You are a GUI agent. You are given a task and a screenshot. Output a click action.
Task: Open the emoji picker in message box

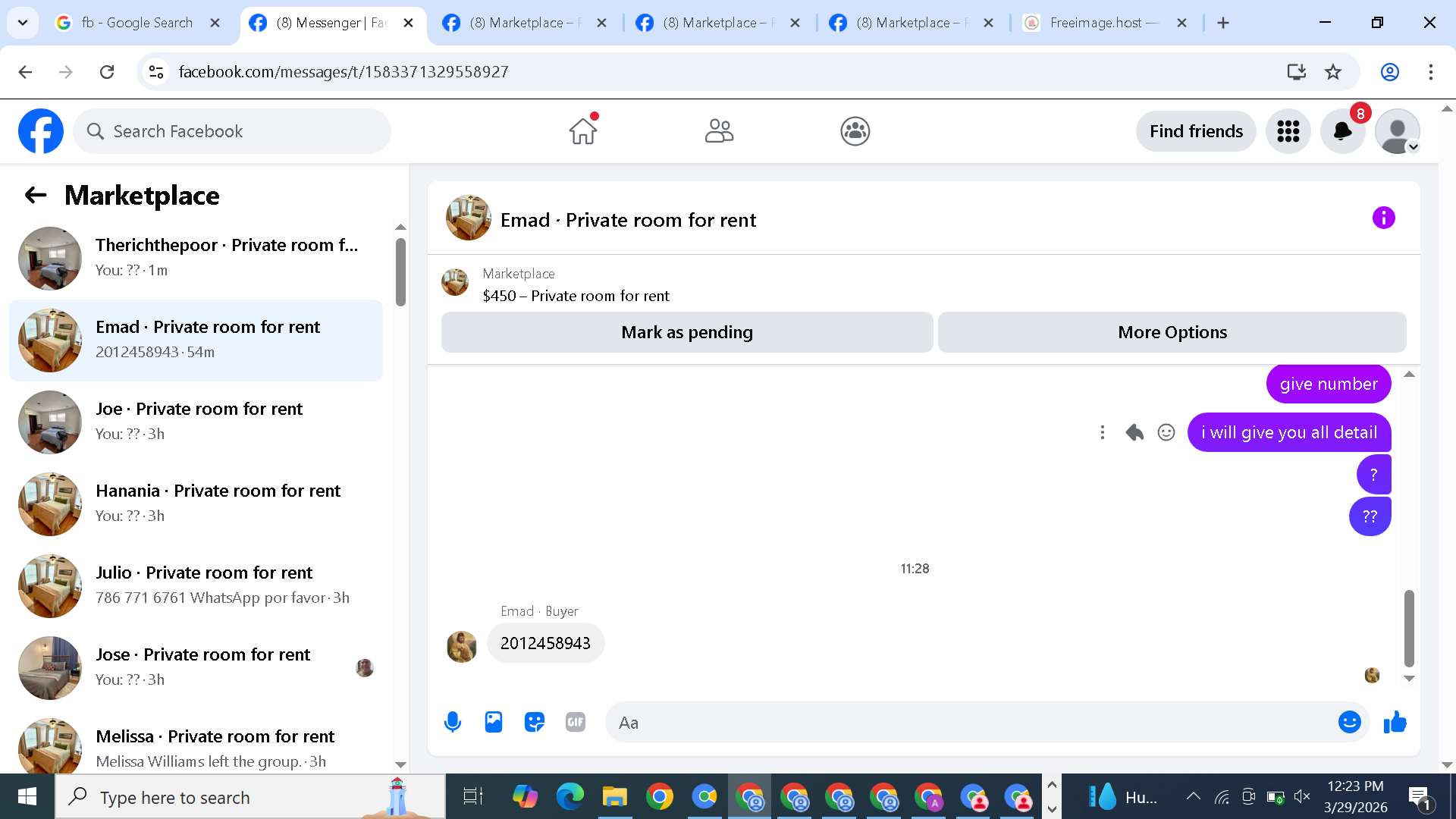[1349, 722]
